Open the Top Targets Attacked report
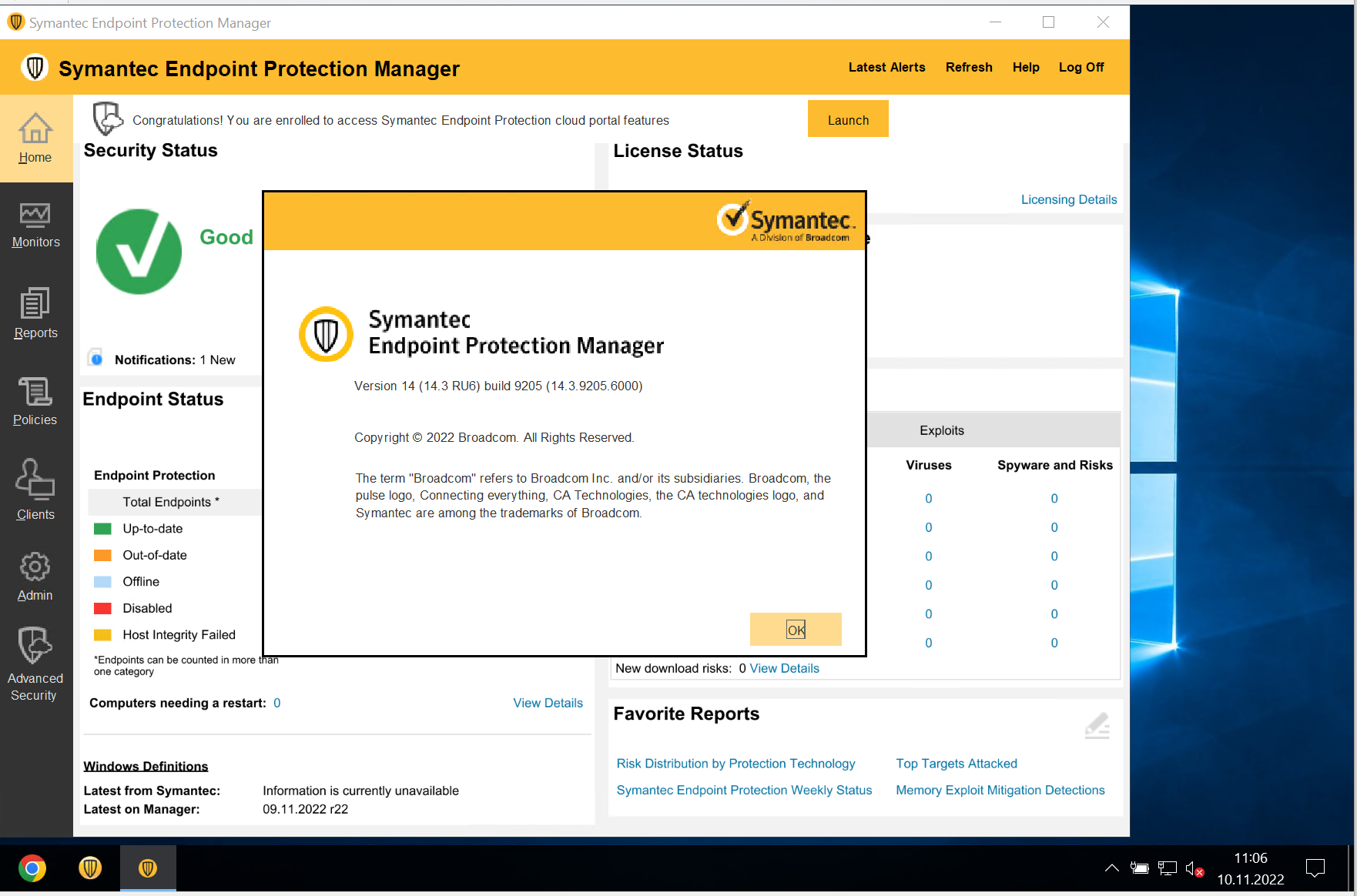Image resolution: width=1357 pixels, height=896 pixels. click(956, 763)
